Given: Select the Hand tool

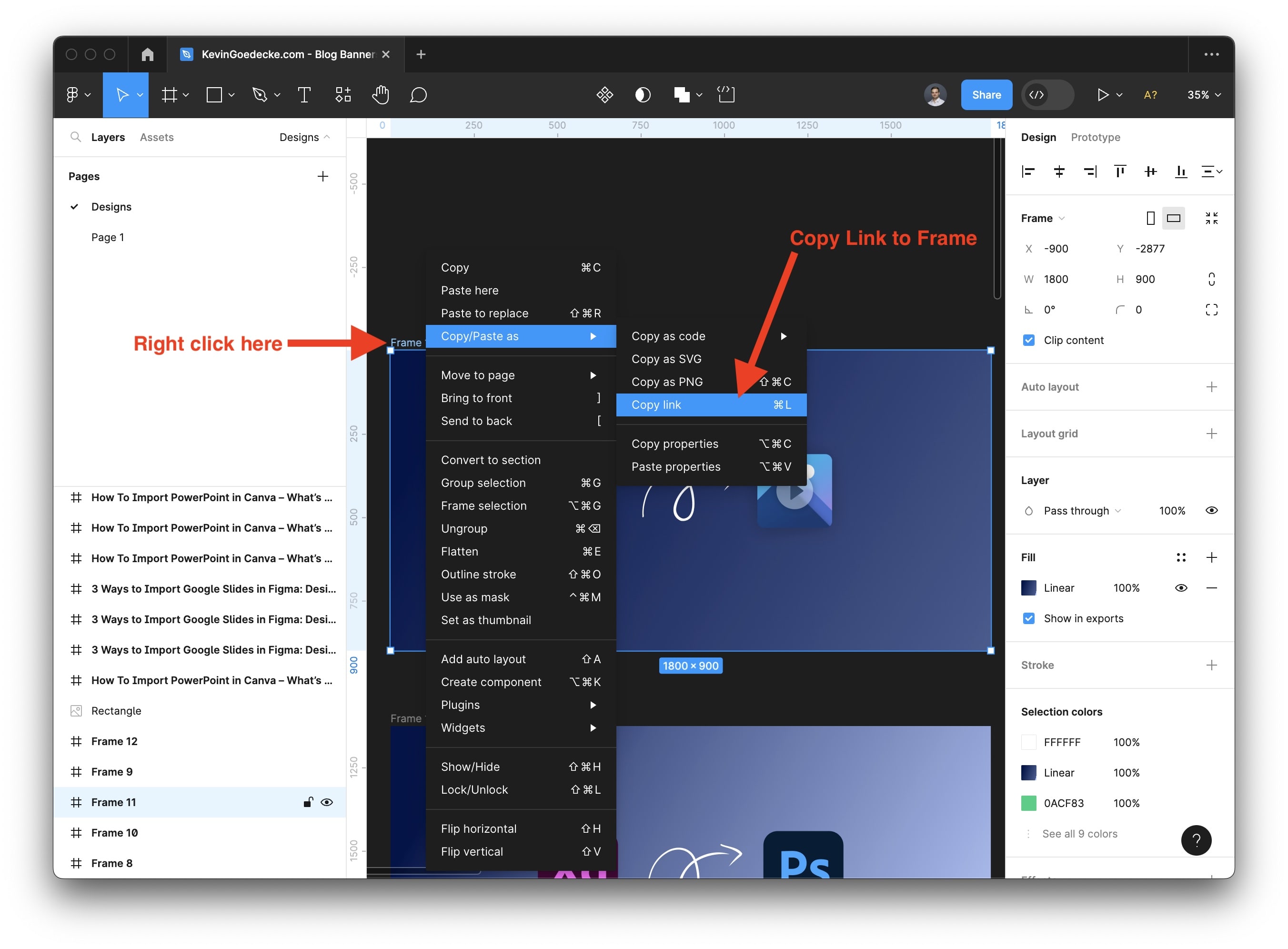Looking at the screenshot, I should coord(380,95).
